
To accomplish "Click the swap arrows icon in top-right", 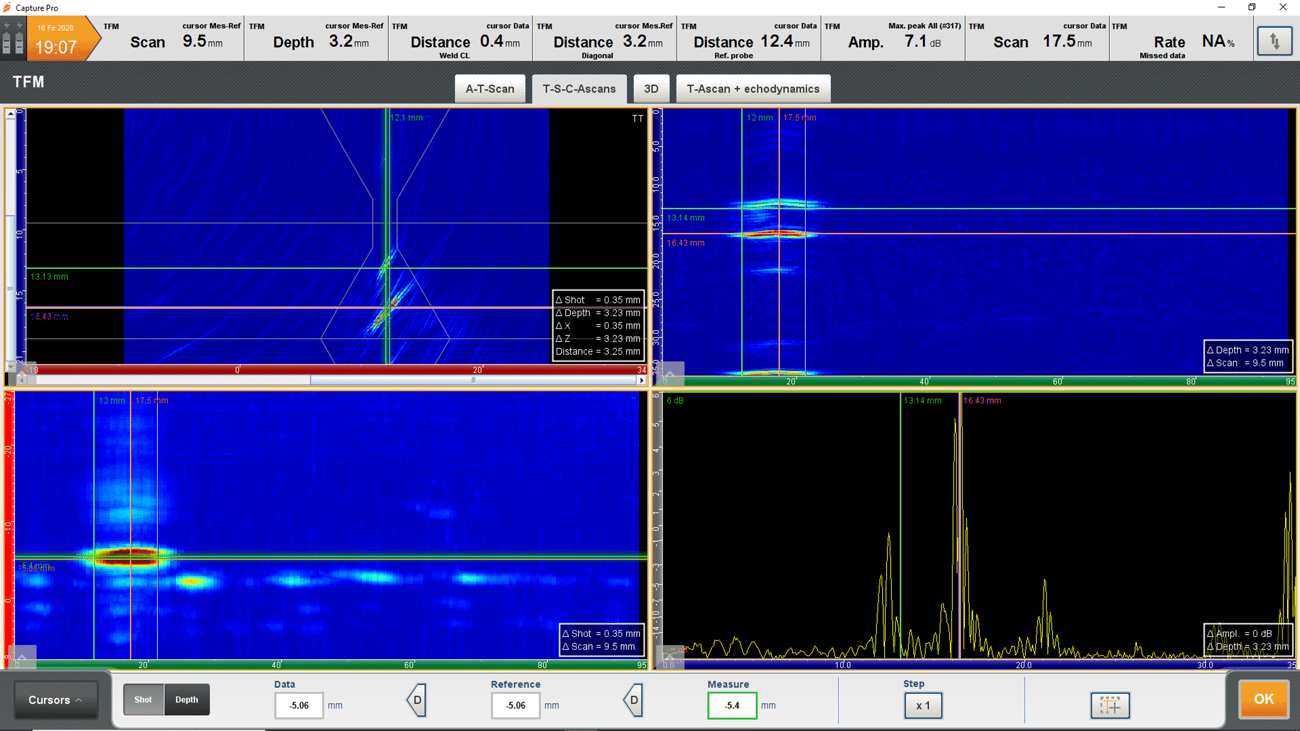I will click(x=1274, y=41).
